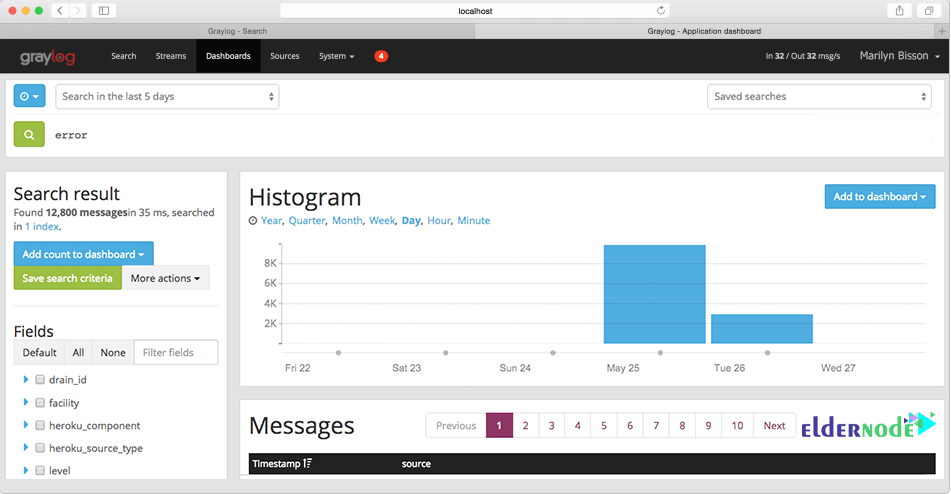Set histogram resolution to Minute

pos(474,221)
